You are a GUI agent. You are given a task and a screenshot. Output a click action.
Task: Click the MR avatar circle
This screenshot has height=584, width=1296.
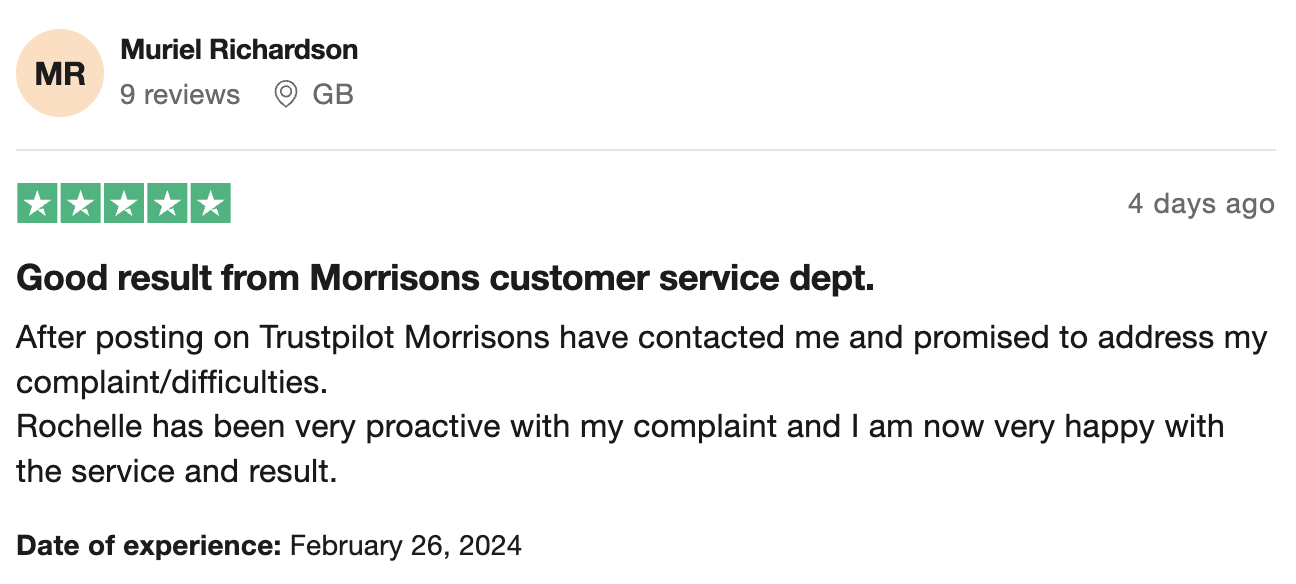pyautogui.click(x=61, y=73)
